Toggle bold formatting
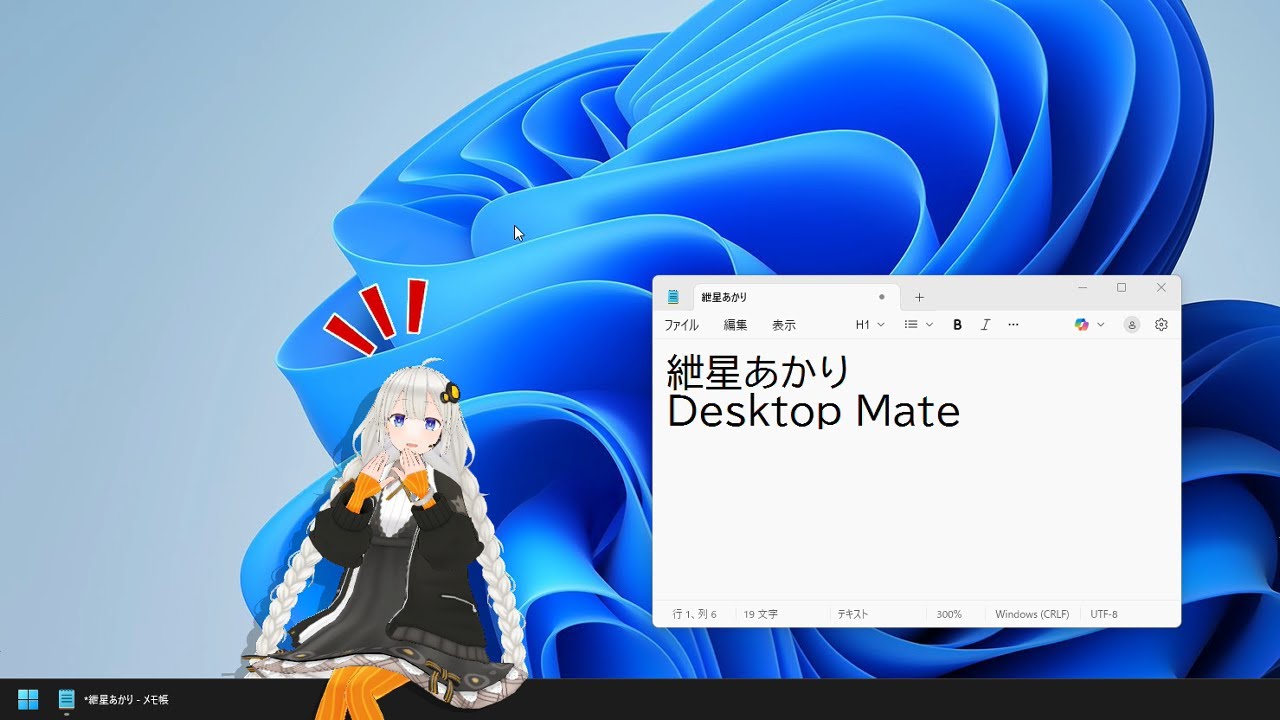 coord(957,325)
